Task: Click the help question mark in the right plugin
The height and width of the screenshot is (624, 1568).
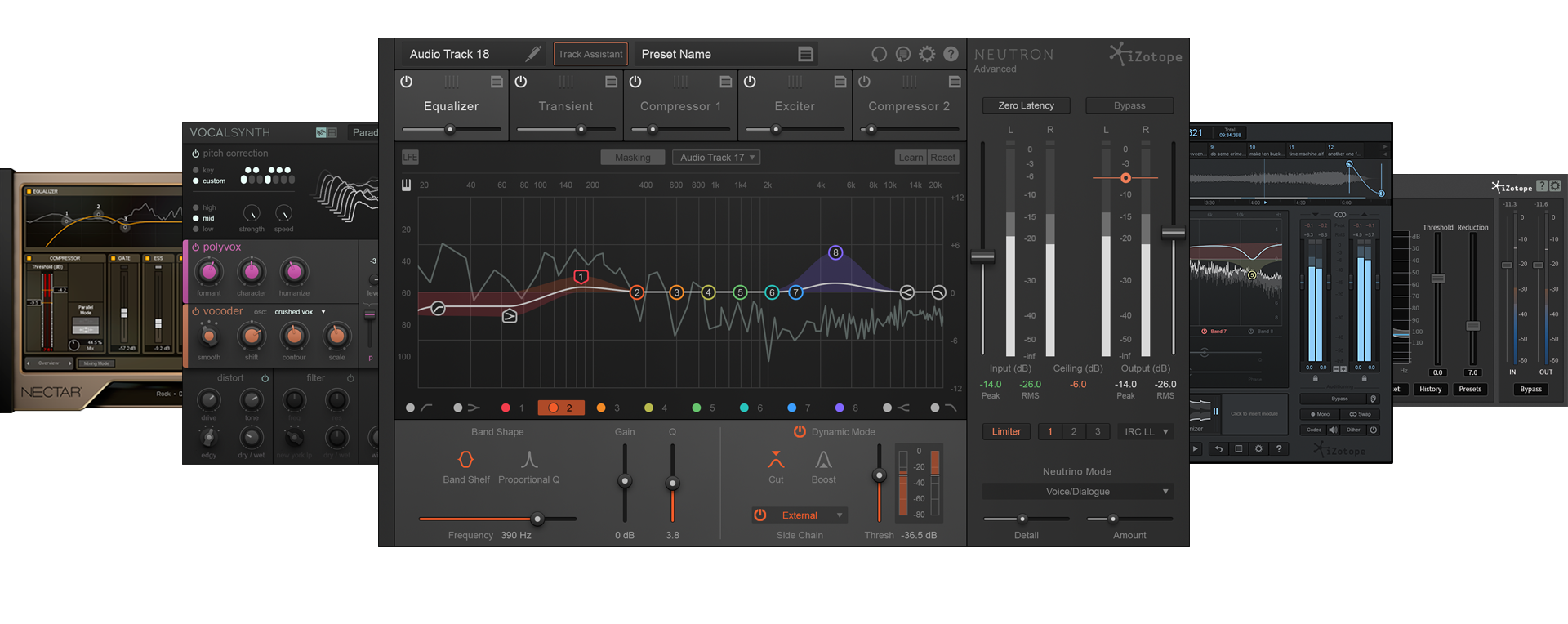Action: (1541, 186)
